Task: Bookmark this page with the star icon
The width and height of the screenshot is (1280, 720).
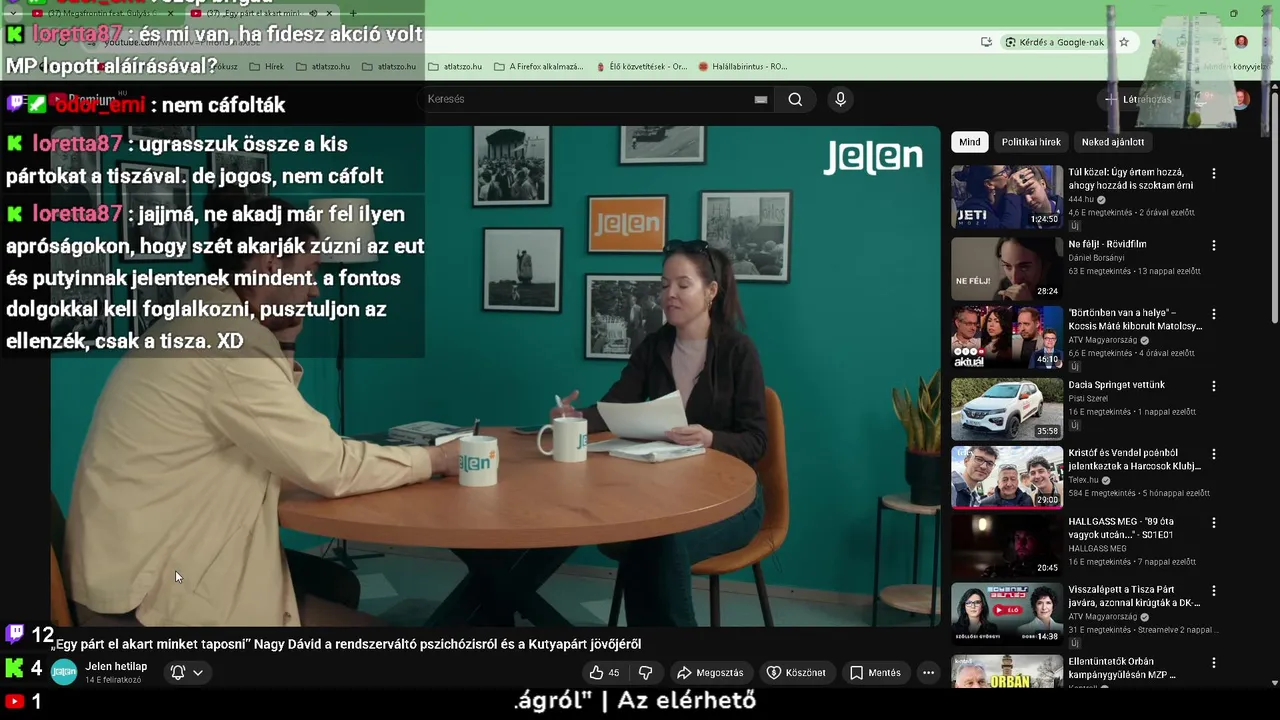Action: click(1124, 42)
